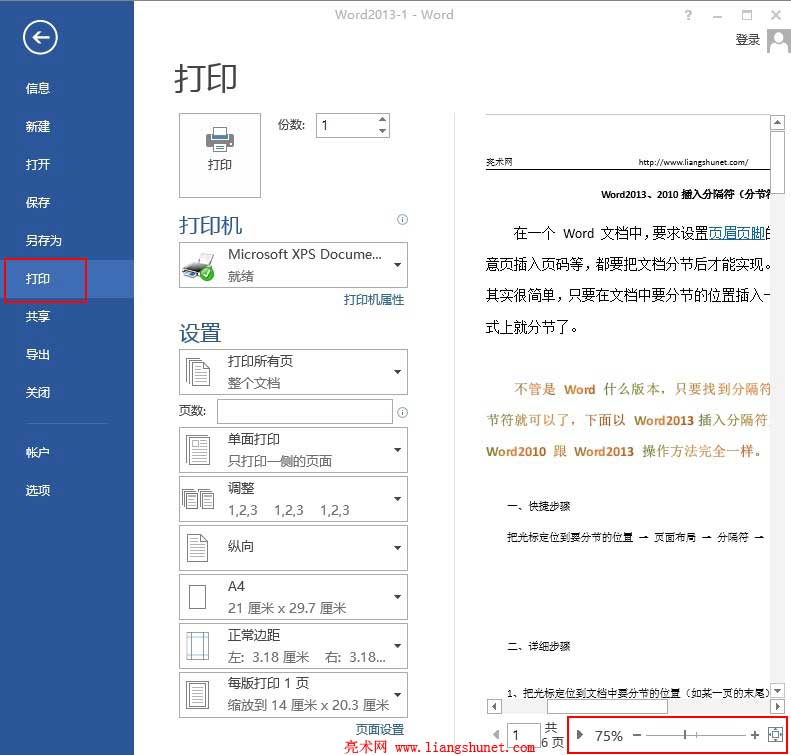This screenshot has height=755, width=791.
Task: Click the vertical preview scrollbar thumb
Action: click(777, 162)
